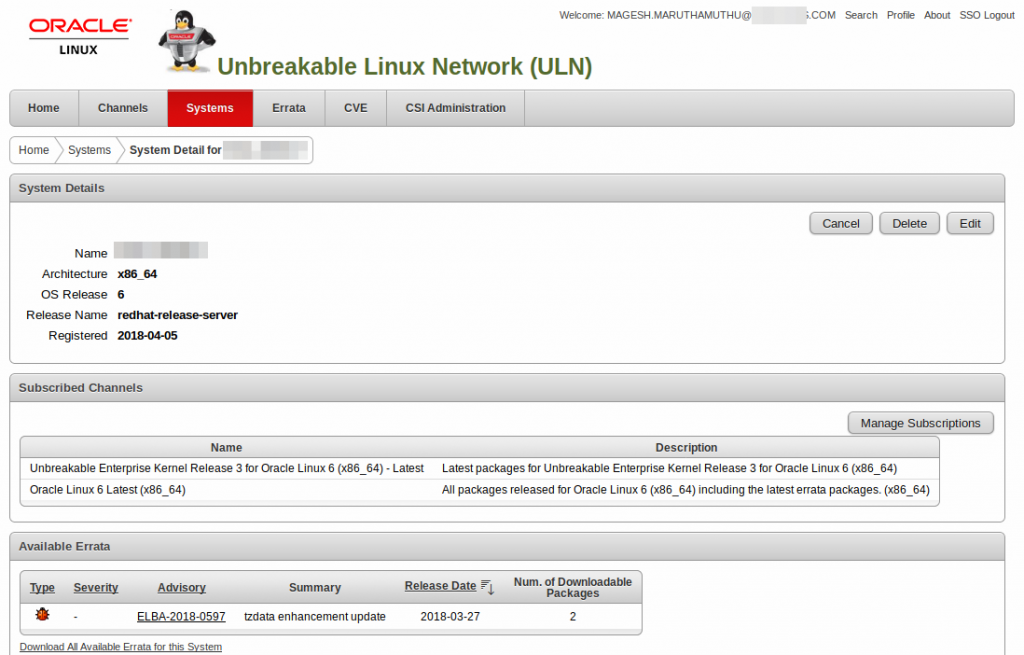The width and height of the screenshot is (1024, 655).
Task: Sort the table by Advisory column
Action: tap(181, 587)
